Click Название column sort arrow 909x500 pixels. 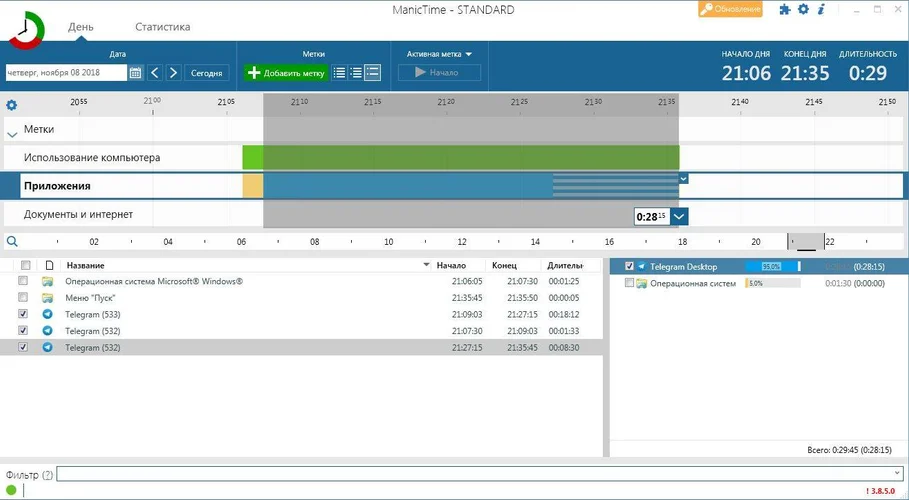(x=426, y=265)
